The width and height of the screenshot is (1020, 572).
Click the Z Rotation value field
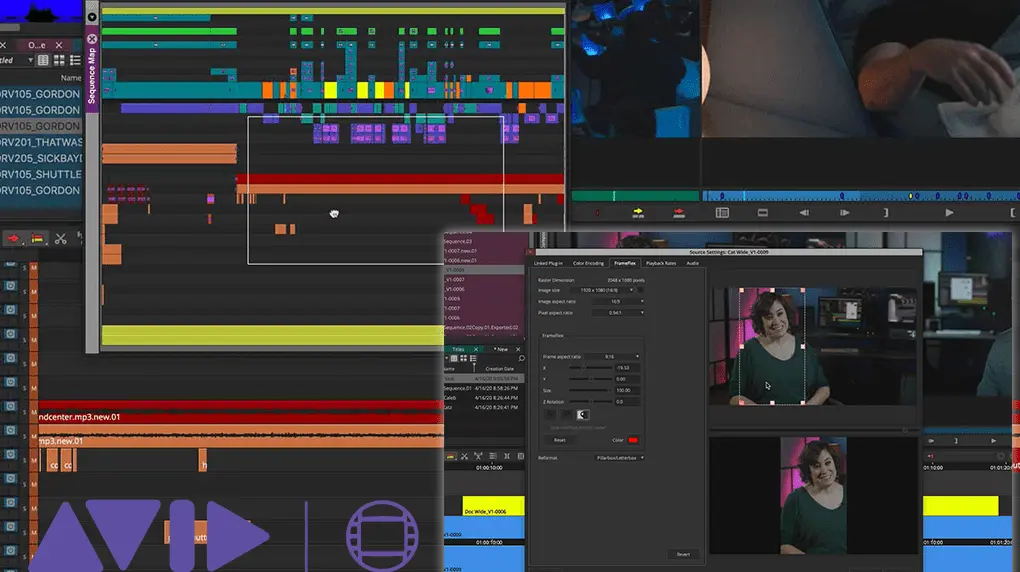627,402
